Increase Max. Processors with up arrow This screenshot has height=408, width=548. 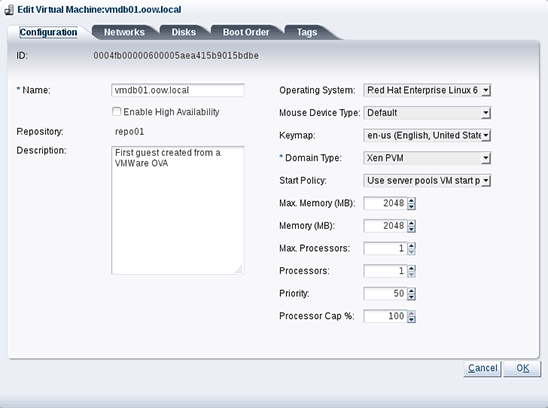(x=411, y=245)
